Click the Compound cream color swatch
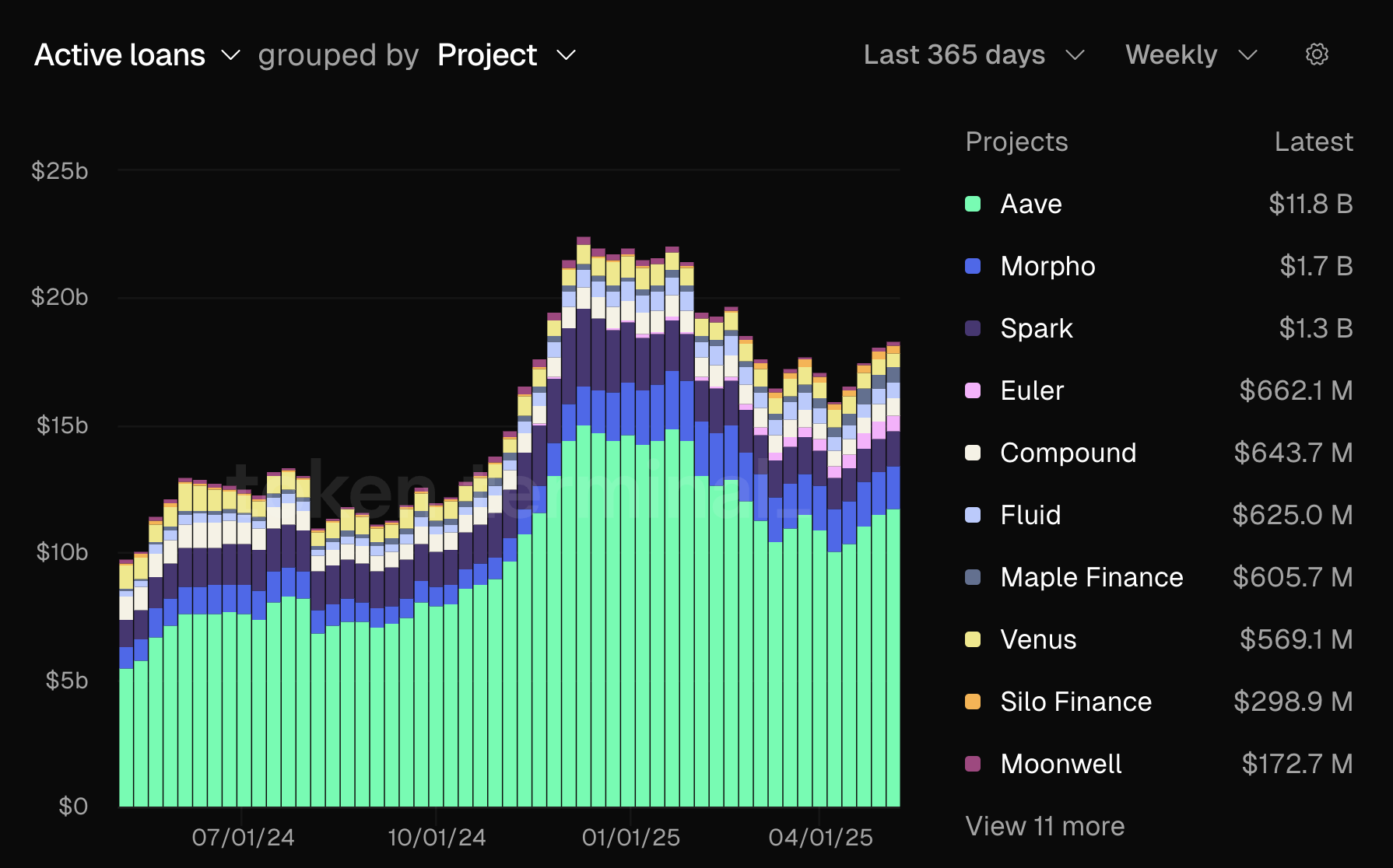 coord(973,453)
